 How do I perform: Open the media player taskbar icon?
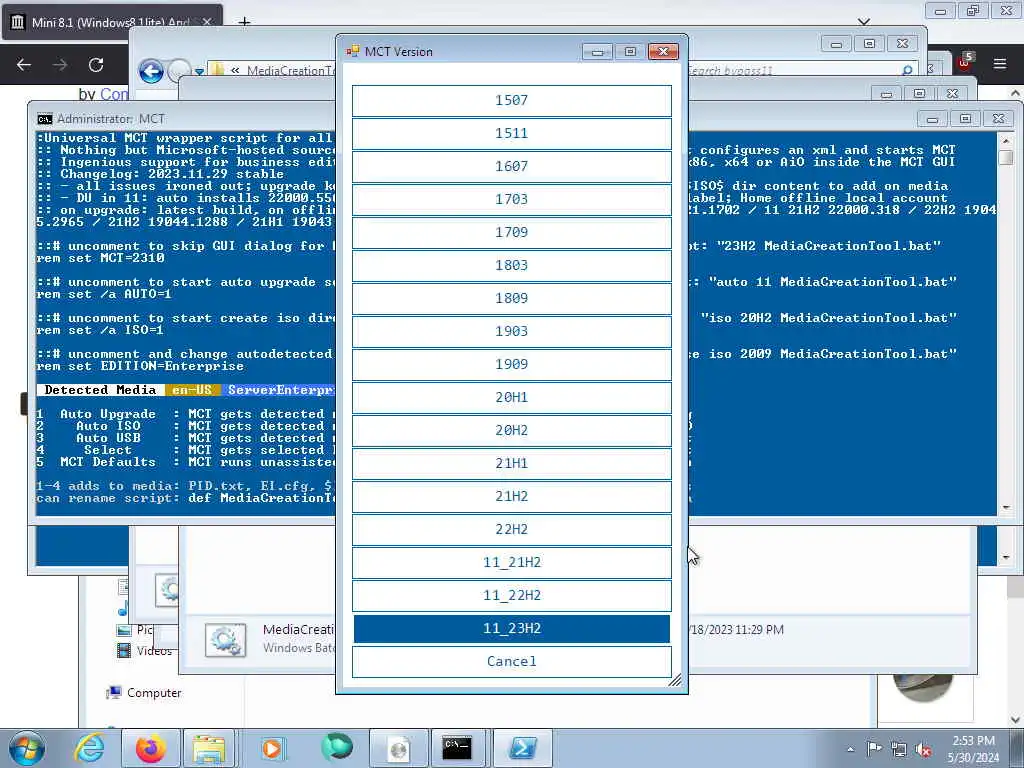[x=272, y=748]
